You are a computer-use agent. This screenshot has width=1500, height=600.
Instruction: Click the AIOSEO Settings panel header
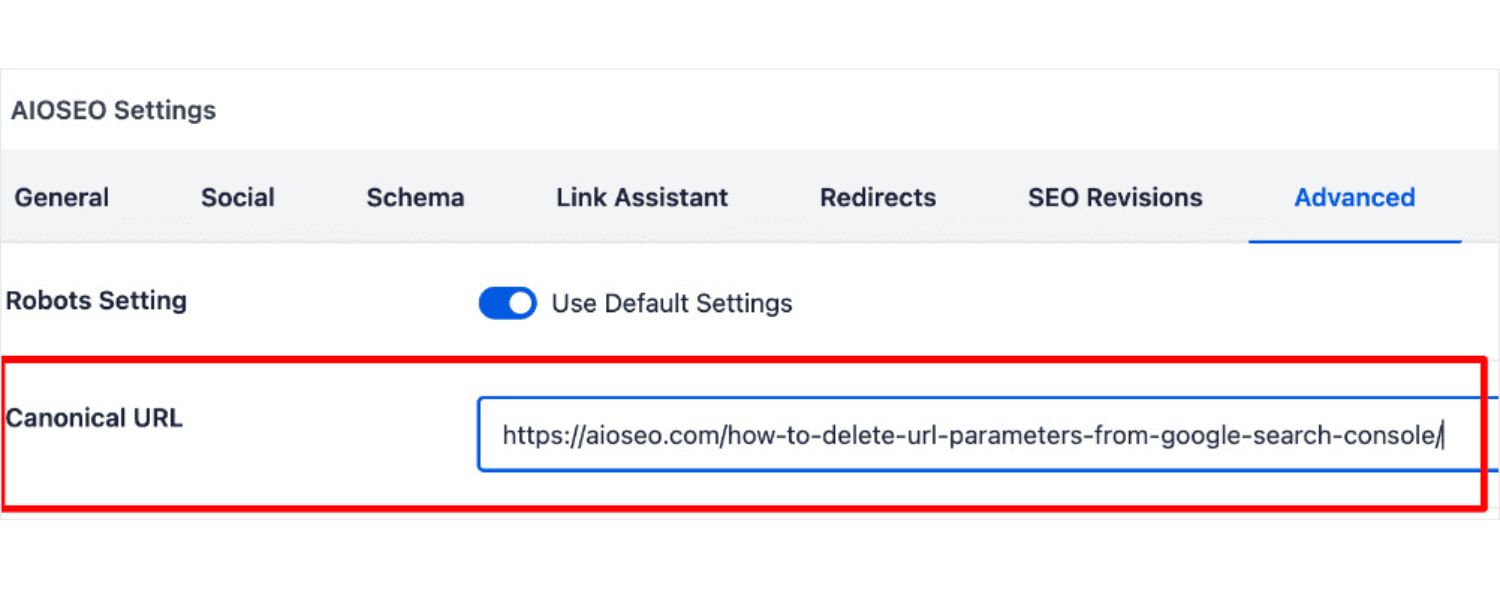pyautogui.click(x=113, y=110)
